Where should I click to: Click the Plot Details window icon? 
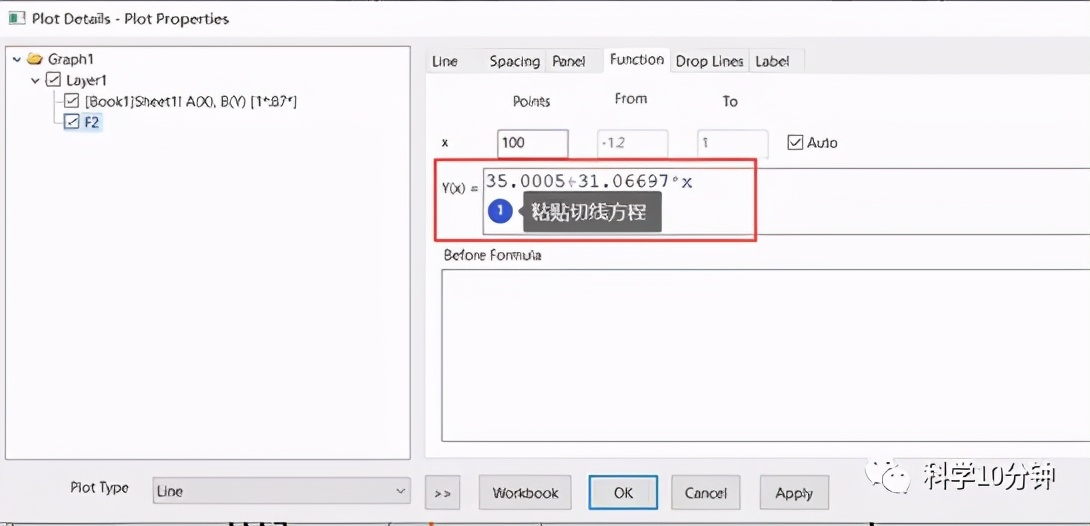[16, 18]
